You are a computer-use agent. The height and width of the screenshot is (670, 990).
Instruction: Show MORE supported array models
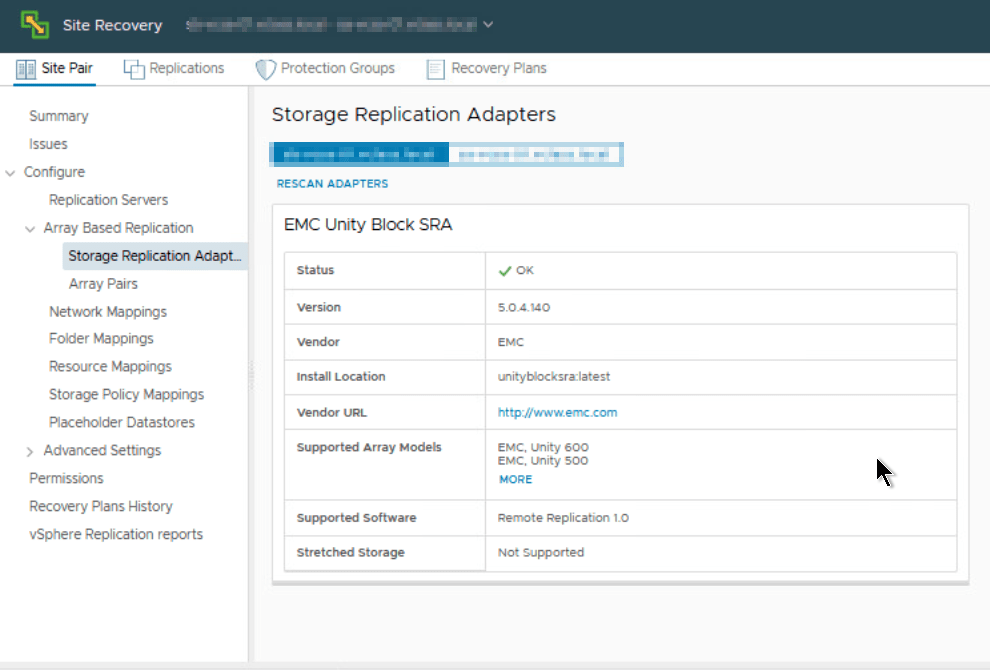point(515,480)
